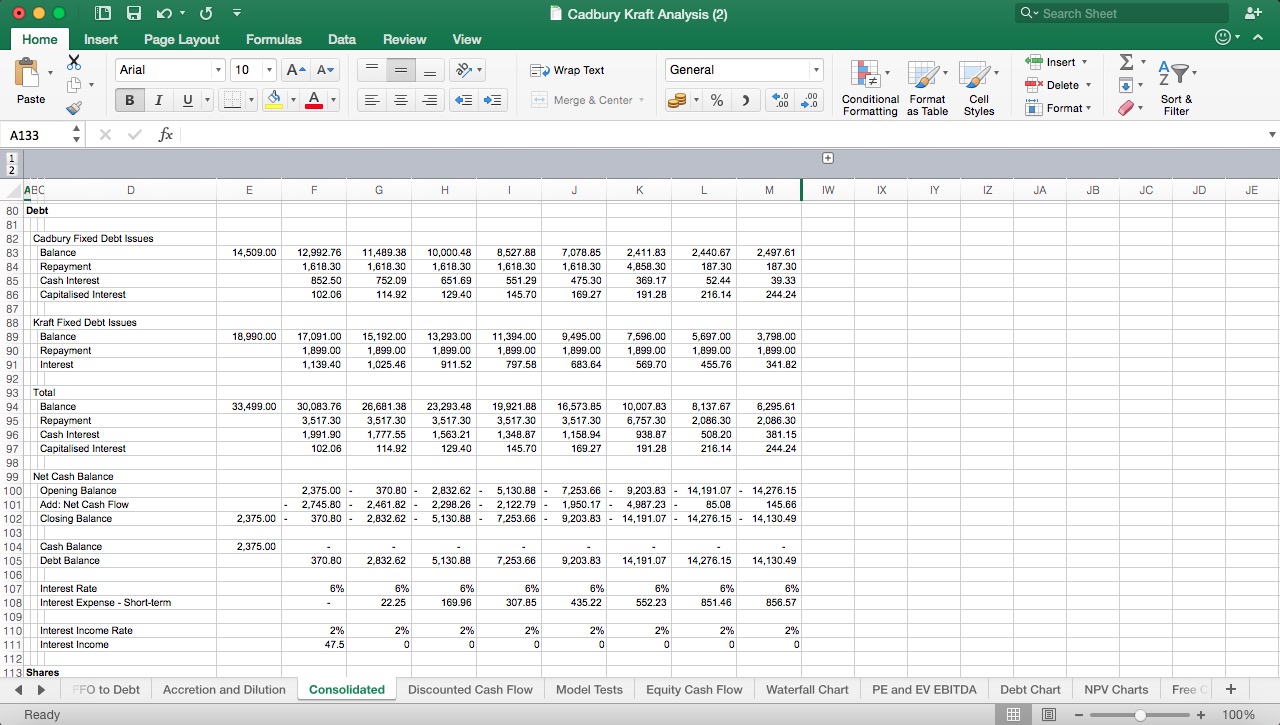Switch to the Discounted Cash Flow sheet

(x=470, y=689)
